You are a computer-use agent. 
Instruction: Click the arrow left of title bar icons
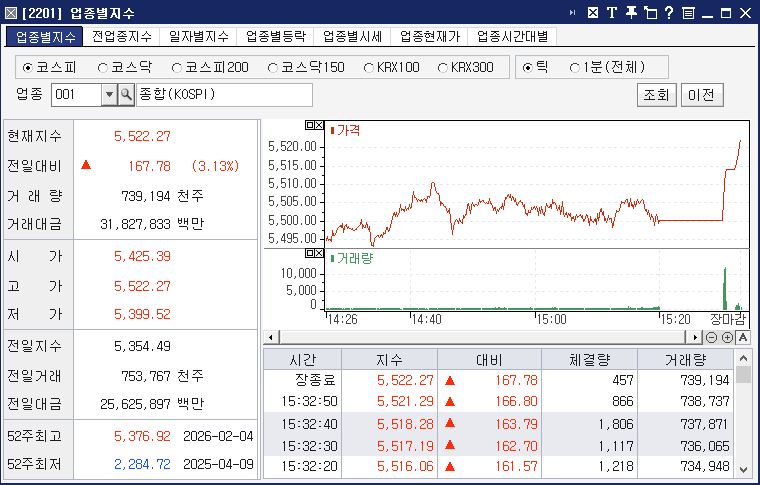click(572, 13)
